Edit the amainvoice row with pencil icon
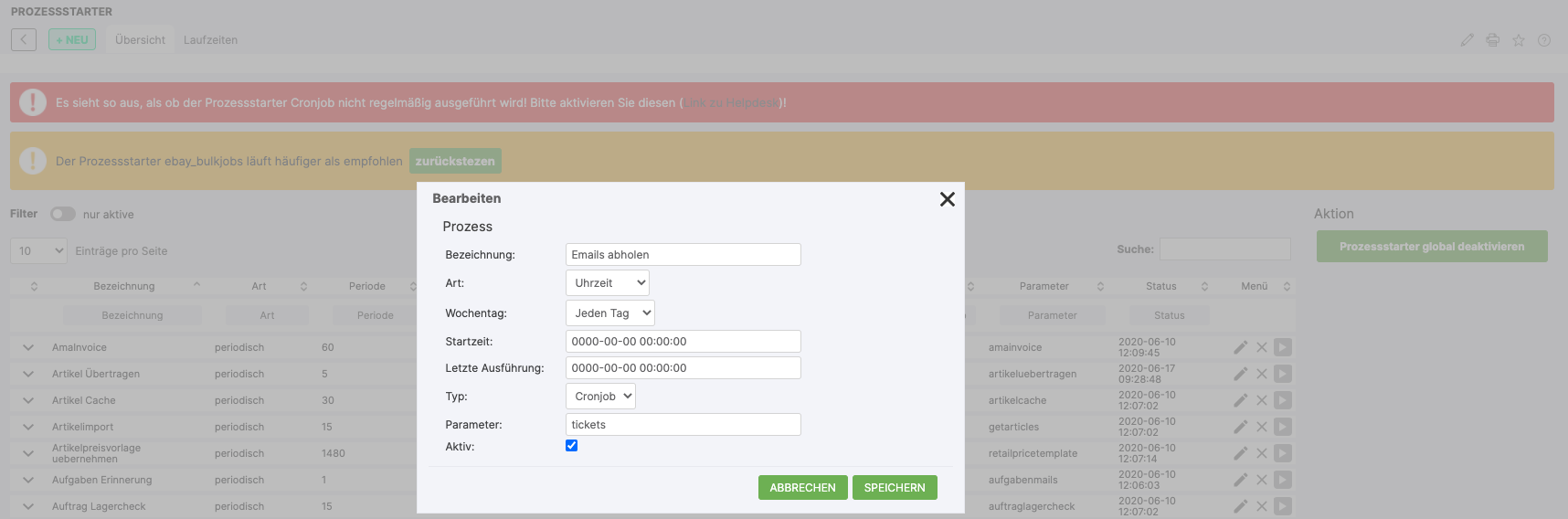1568x519 pixels. tap(1240, 347)
